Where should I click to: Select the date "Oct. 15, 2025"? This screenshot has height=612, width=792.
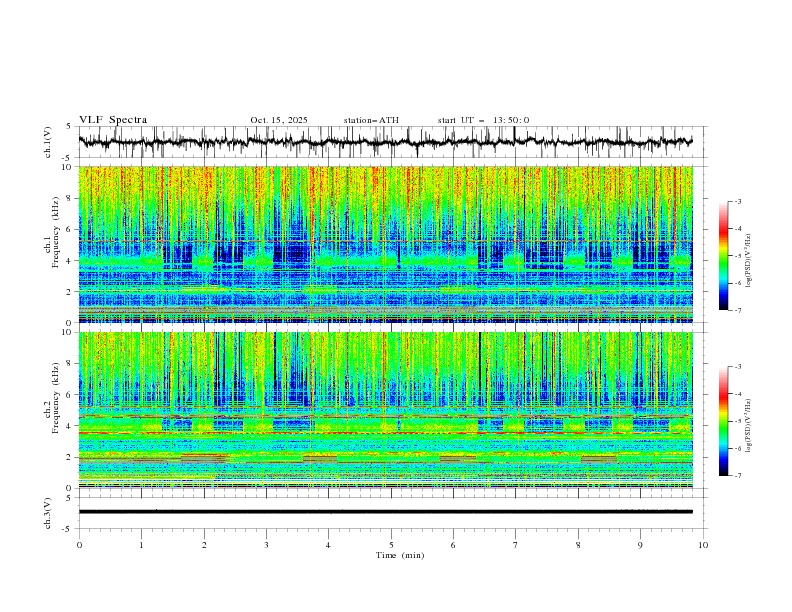pos(279,120)
